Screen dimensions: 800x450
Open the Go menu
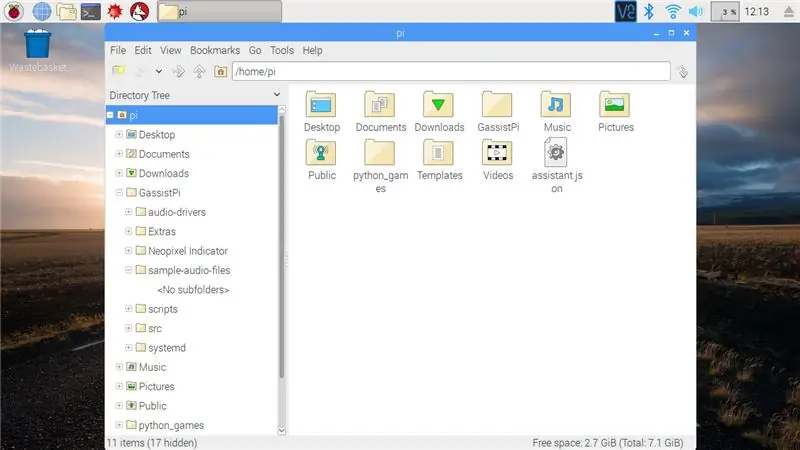255,50
